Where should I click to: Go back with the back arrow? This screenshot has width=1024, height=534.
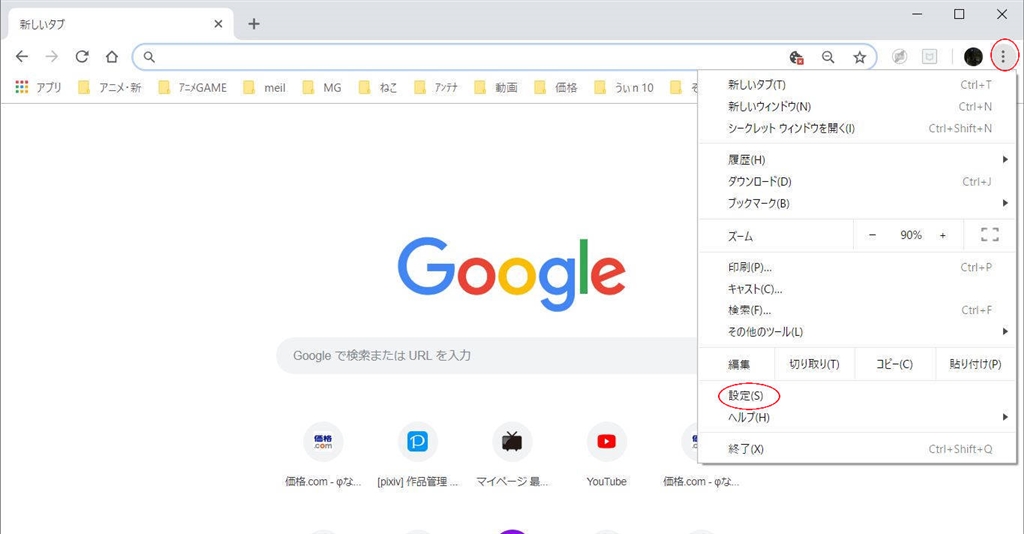pyautogui.click(x=22, y=57)
